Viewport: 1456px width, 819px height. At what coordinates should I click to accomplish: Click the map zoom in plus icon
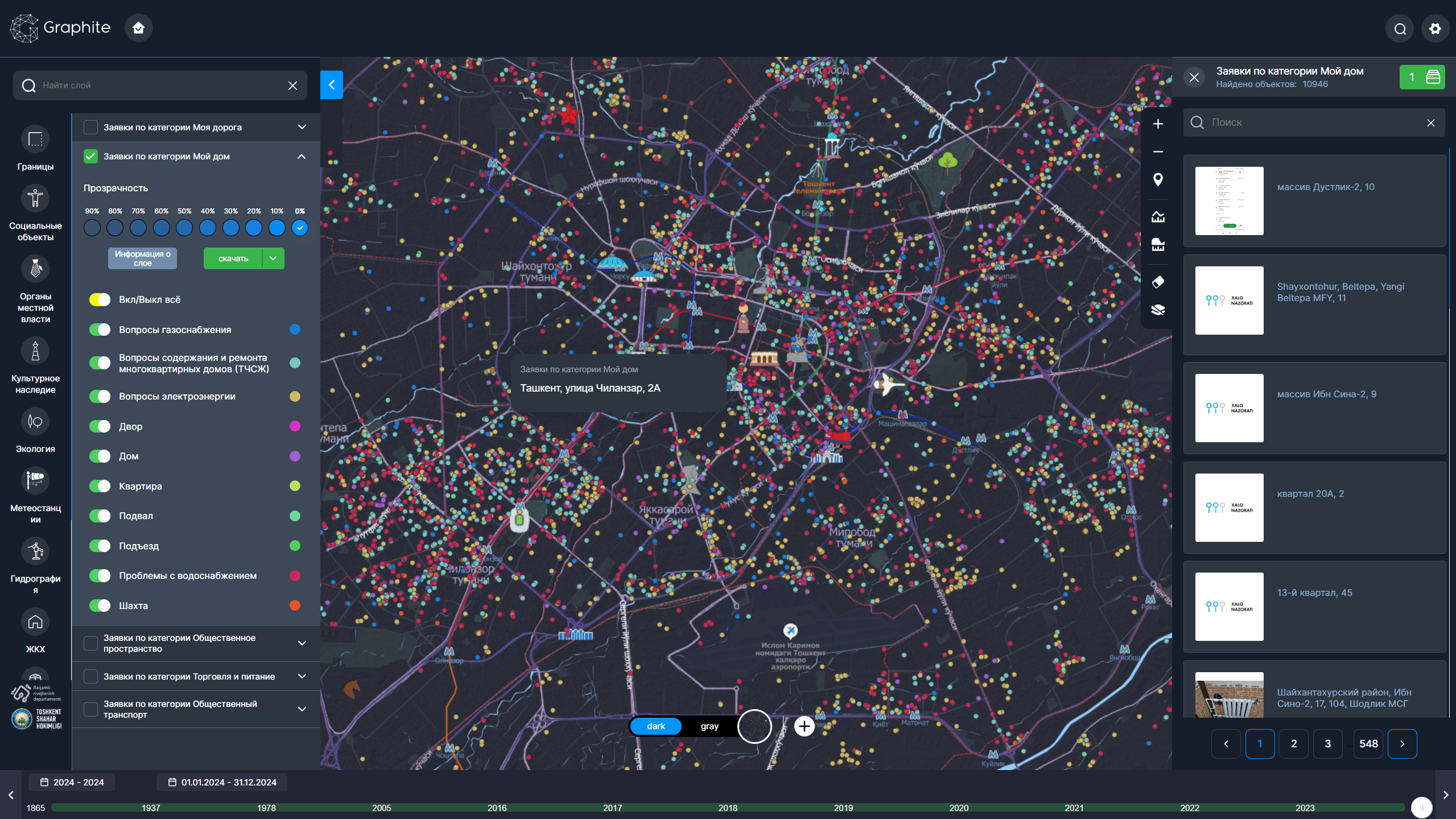pyautogui.click(x=1158, y=124)
